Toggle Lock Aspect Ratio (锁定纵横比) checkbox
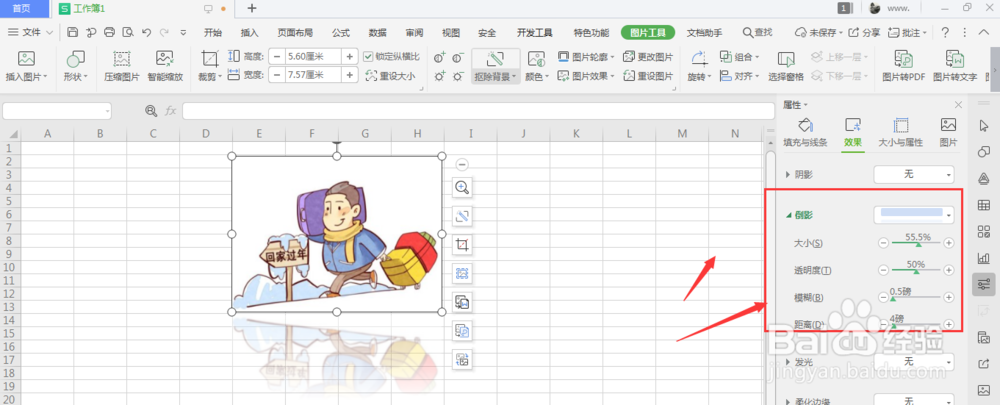 click(x=368, y=56)
